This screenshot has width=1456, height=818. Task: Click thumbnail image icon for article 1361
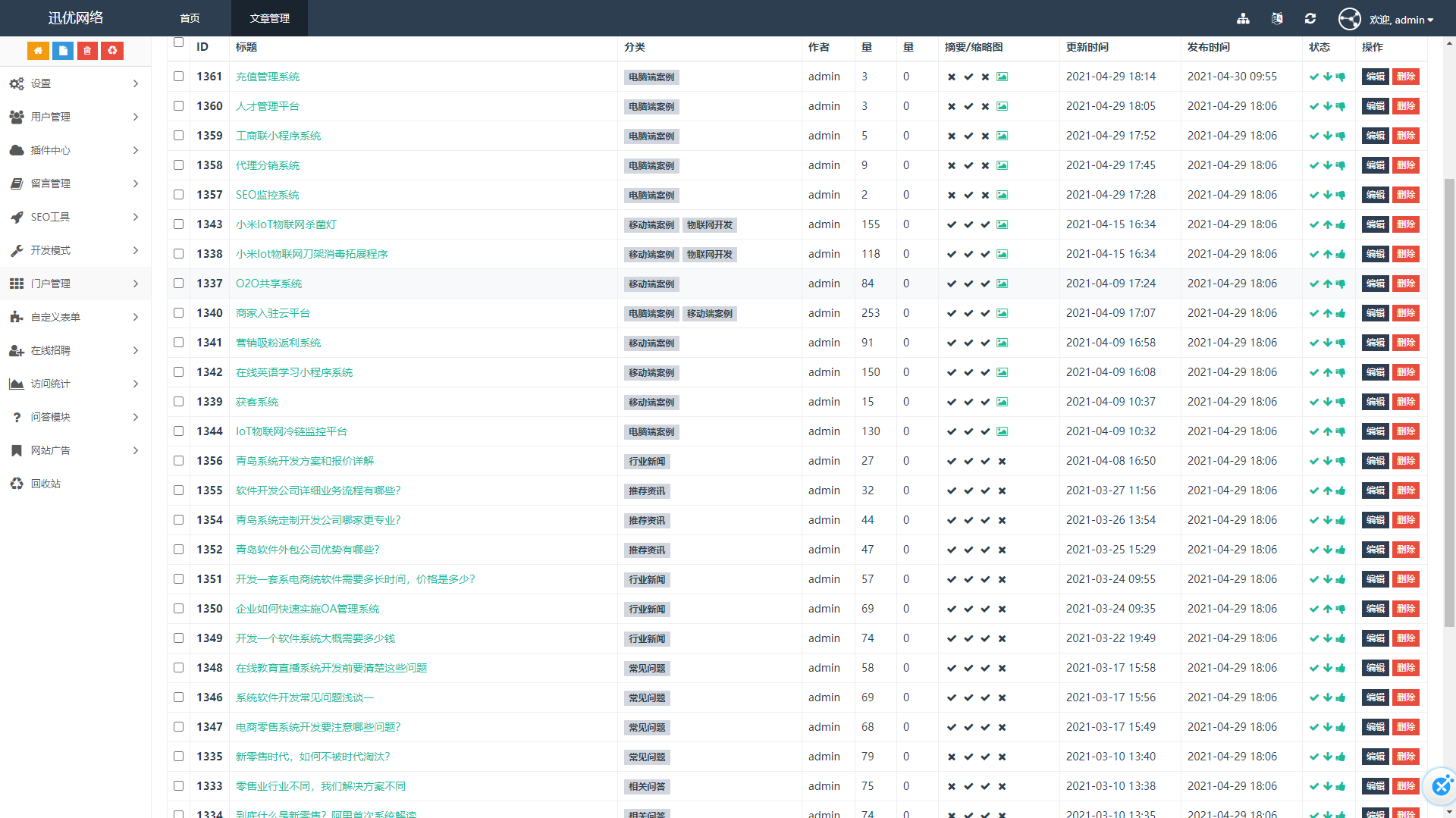pyautogui.click(x=1002, y=77)
